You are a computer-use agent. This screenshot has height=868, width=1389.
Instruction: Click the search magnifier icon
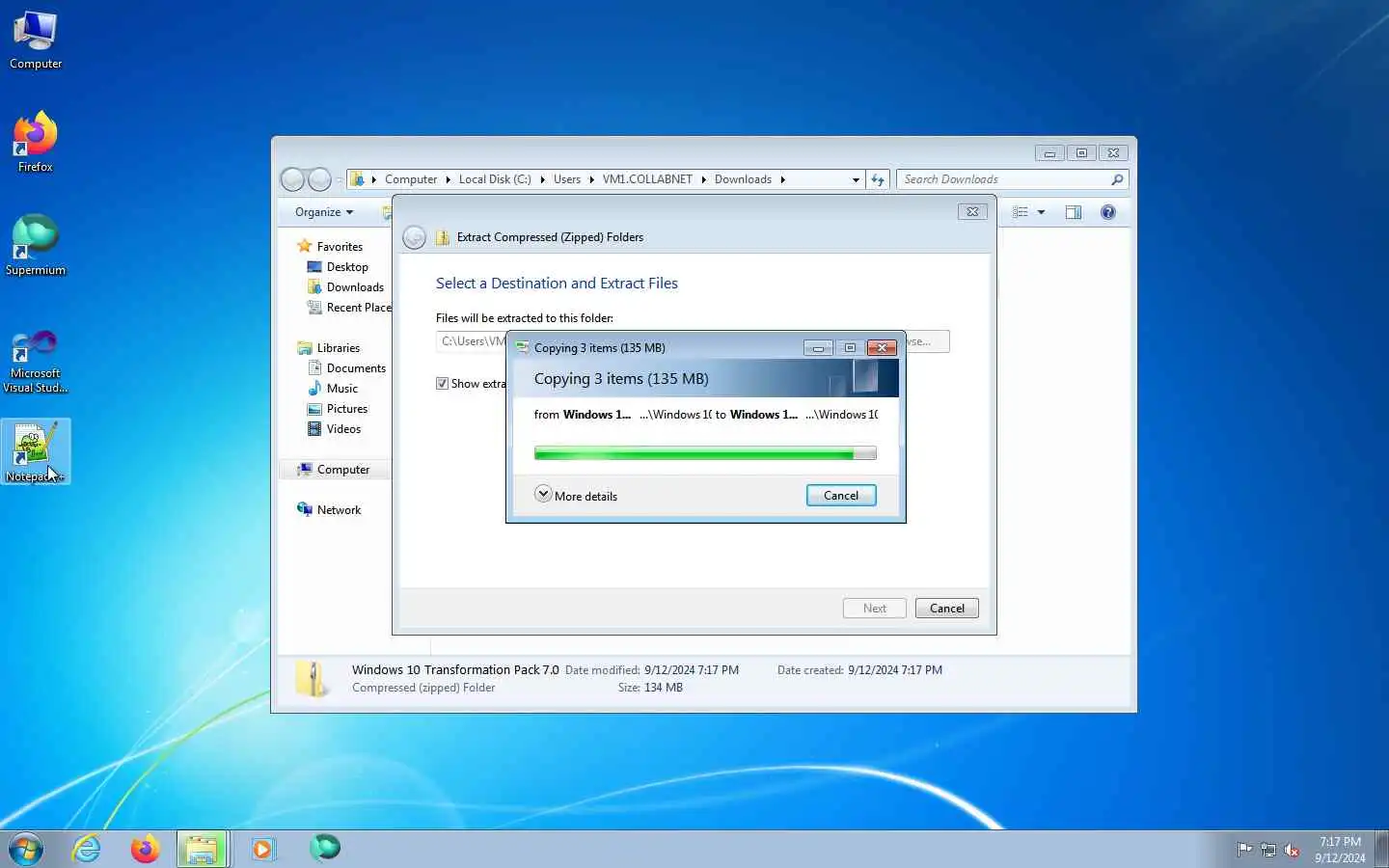tap(1117, 179)
